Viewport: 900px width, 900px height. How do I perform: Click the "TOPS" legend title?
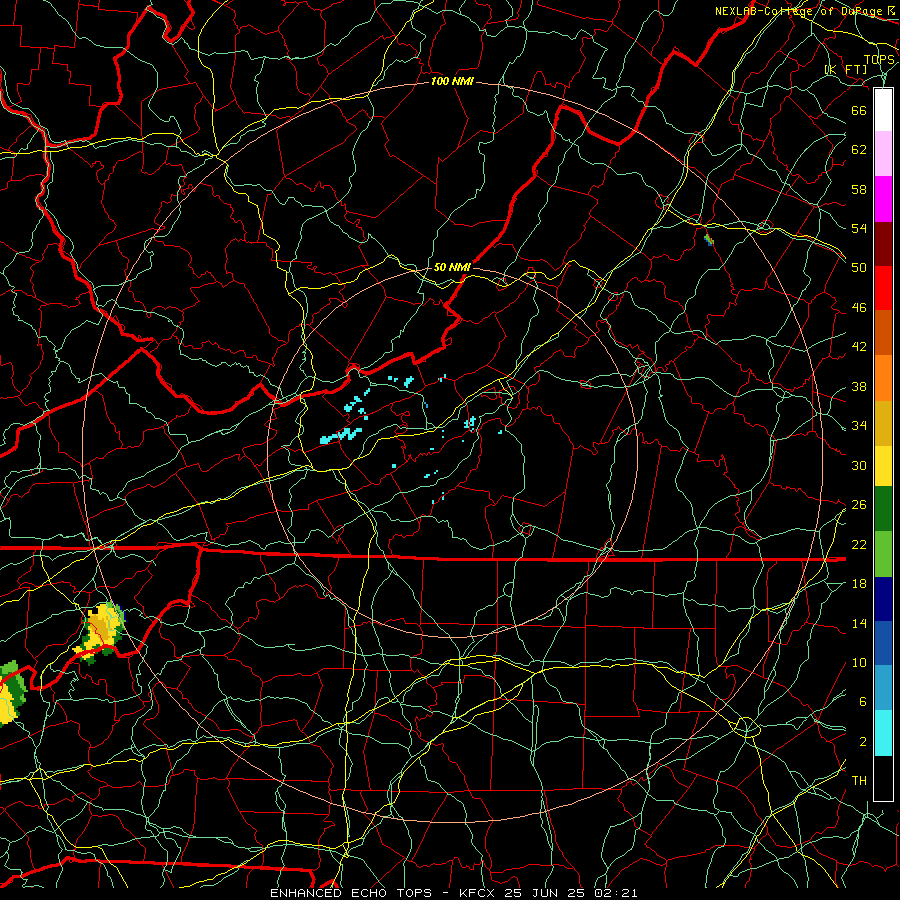[x=879, y=59]
